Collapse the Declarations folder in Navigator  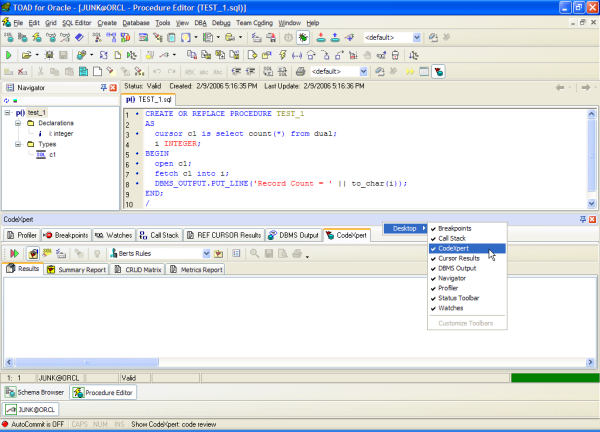pyautogui.click(x=18, y=123)
